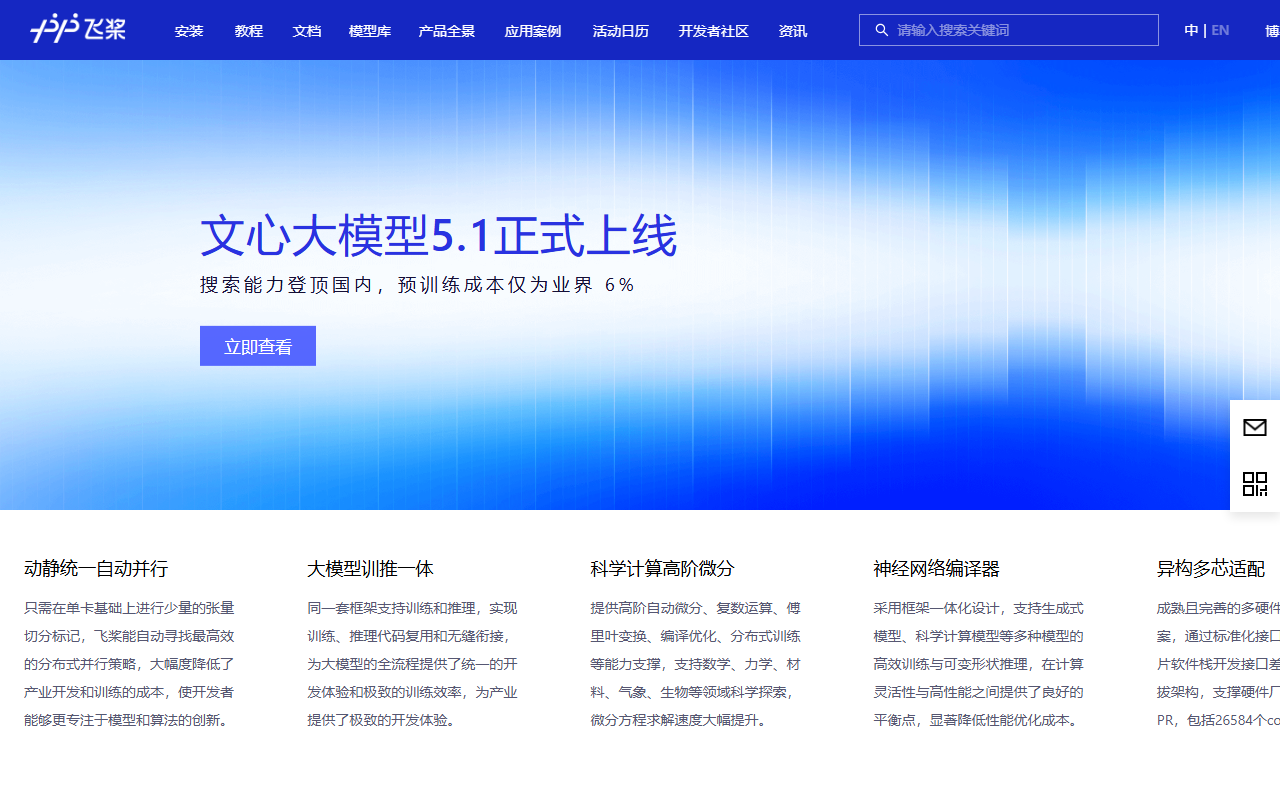
Task: Open the 异构多芯适配 feature heading
Action: click(1211, 569)
